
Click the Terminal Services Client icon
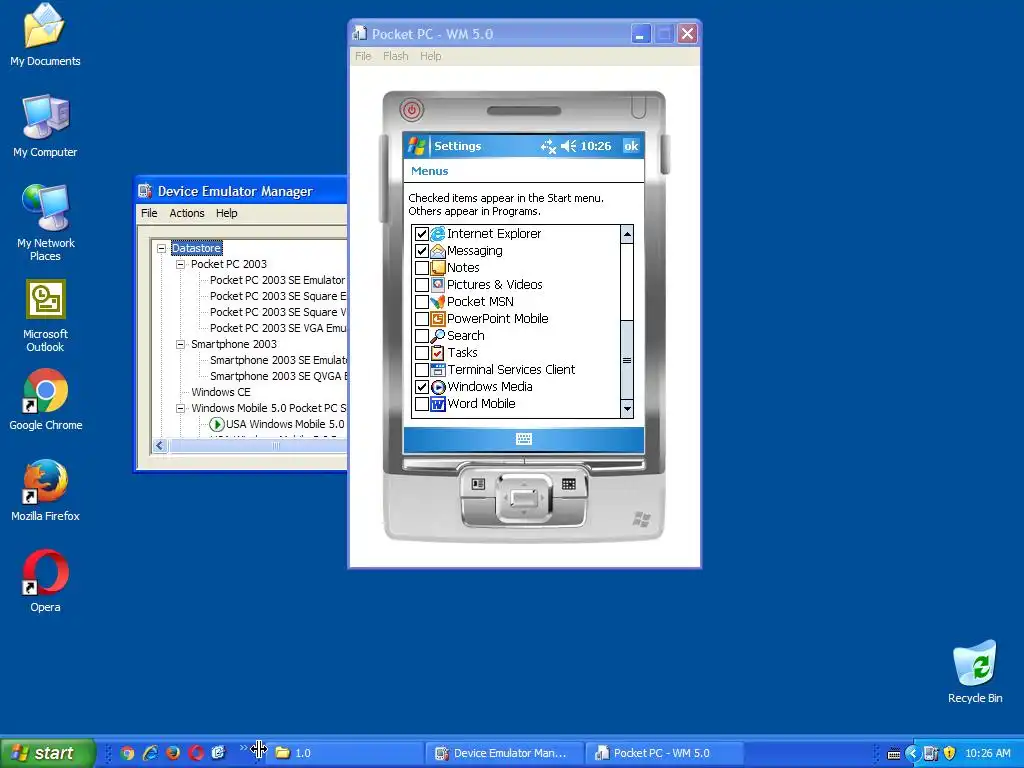point(438,370)
